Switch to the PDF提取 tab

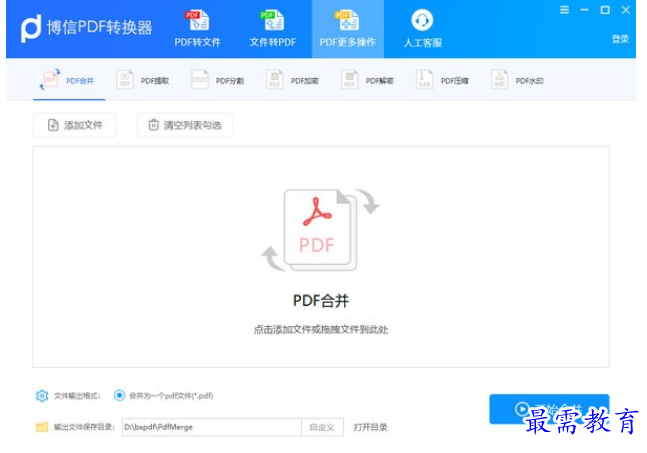point(143,80)
